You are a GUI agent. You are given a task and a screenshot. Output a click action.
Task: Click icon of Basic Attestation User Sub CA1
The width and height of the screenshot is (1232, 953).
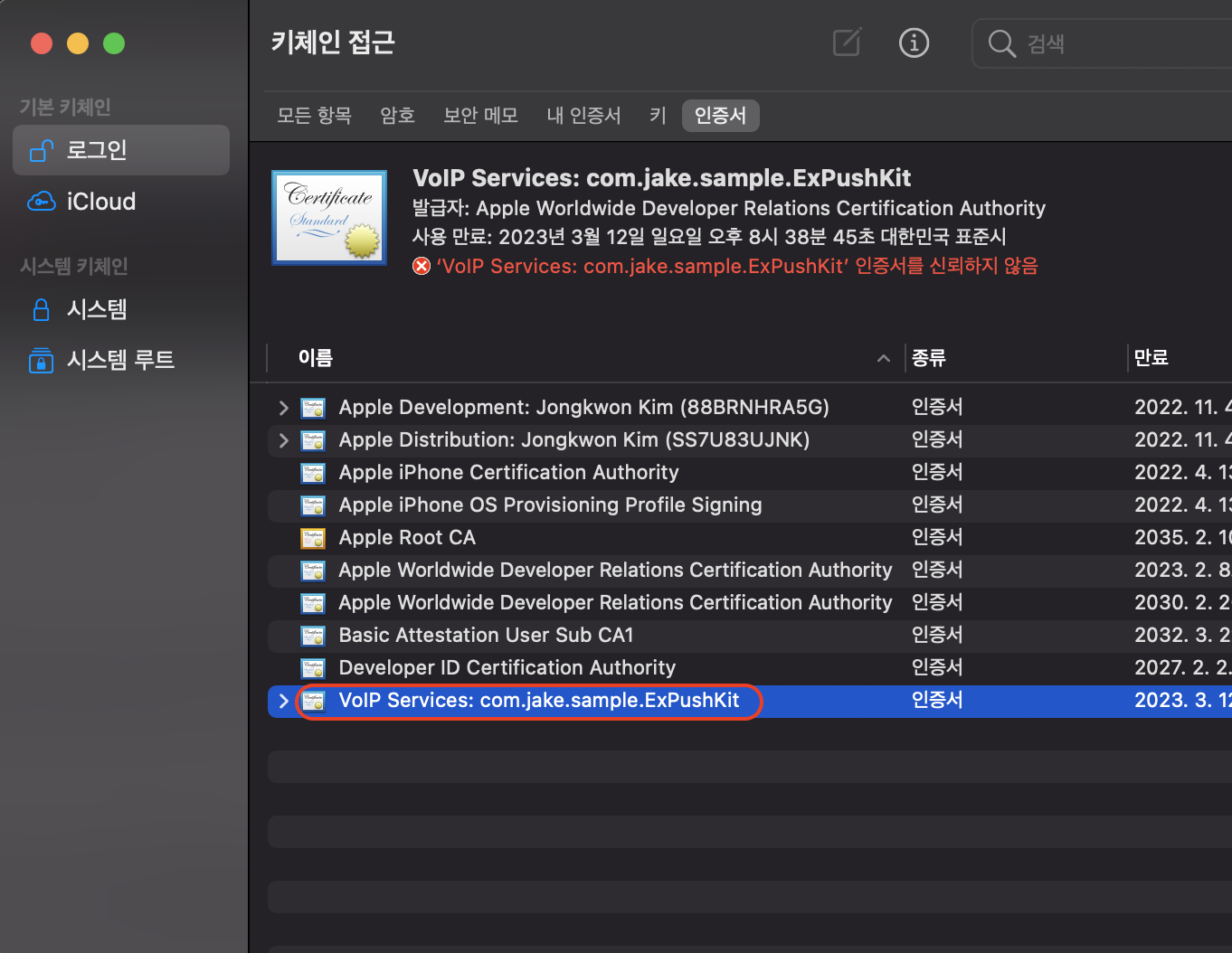(x=313, y=637)
